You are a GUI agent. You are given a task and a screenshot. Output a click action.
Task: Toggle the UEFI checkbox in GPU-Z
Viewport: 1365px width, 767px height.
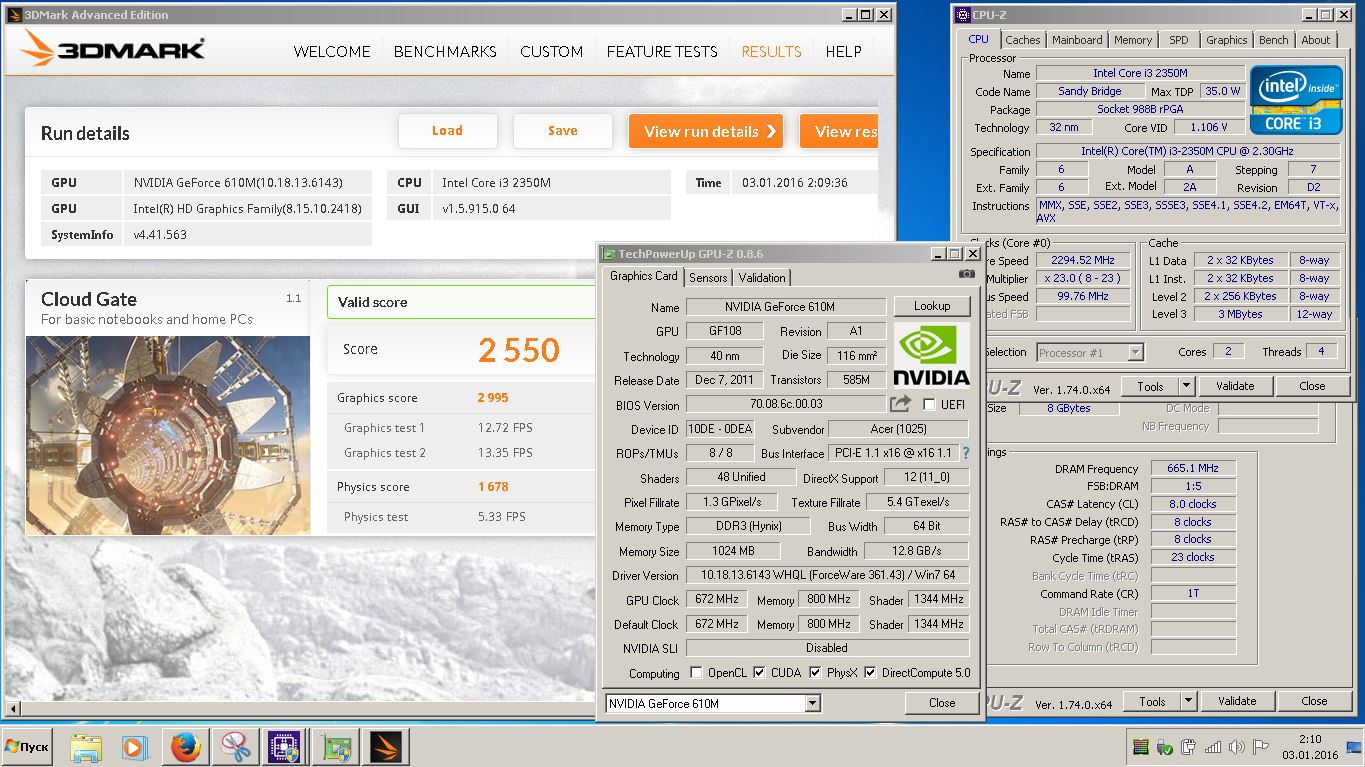929,405
